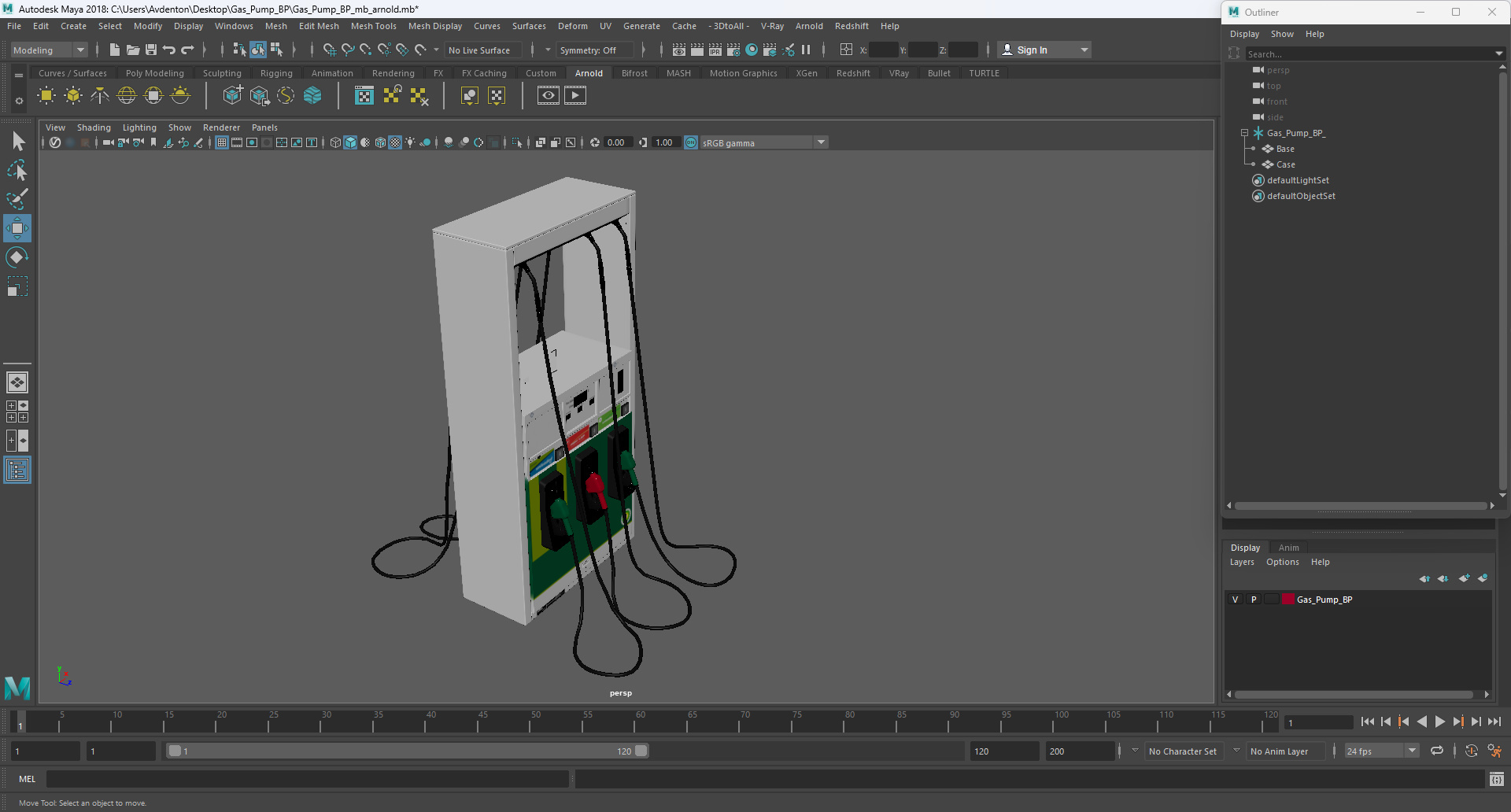
Task: Open the Layers menu in layer editor
Action: click(x=1242, y=562)
